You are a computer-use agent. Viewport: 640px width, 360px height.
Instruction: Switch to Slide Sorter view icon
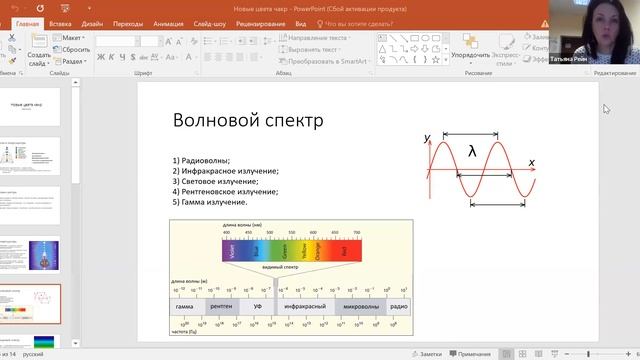pyautogui.click(x=522, y=354)
